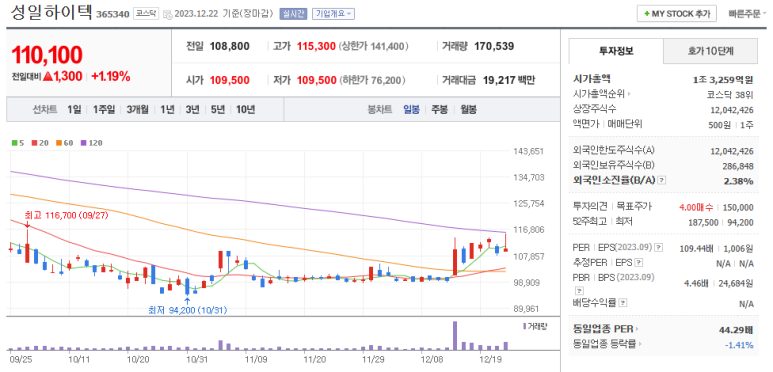The width and height of the screenshot is (773, 372).
Task: Click the 상한가 141,400 text
Action: click(x=374, y=46)
